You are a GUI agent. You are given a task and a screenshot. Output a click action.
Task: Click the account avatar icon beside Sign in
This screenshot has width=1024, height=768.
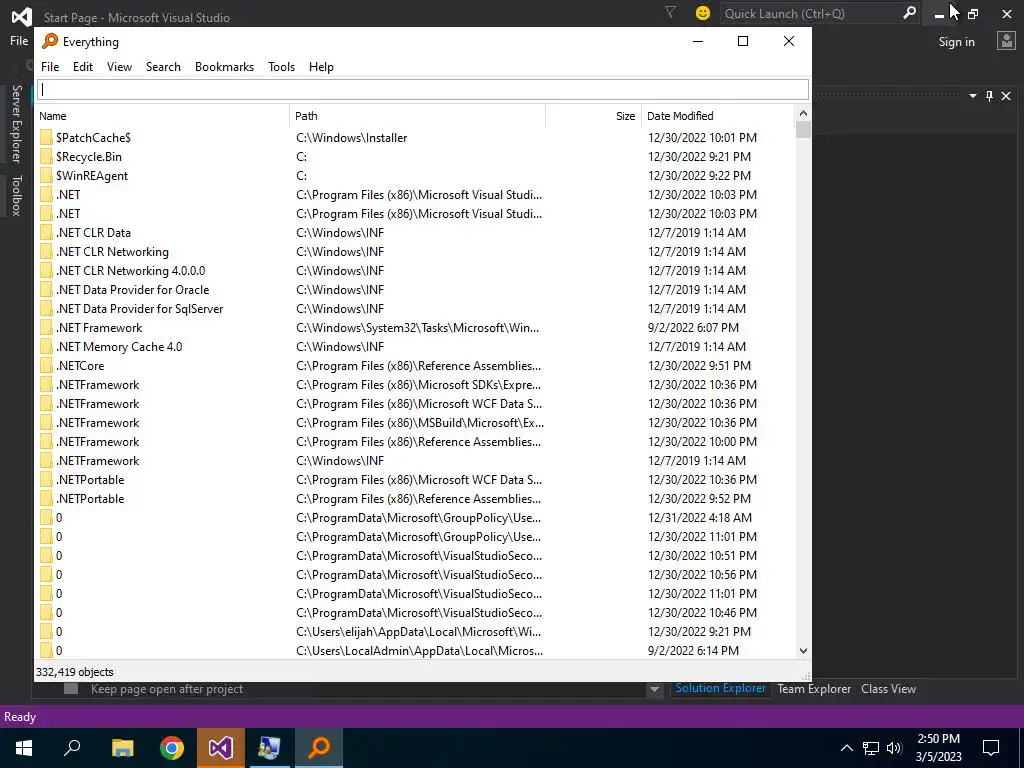click(1006, 41)
